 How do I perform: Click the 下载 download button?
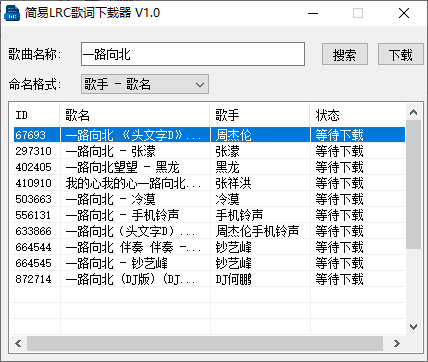pos(401,54)
